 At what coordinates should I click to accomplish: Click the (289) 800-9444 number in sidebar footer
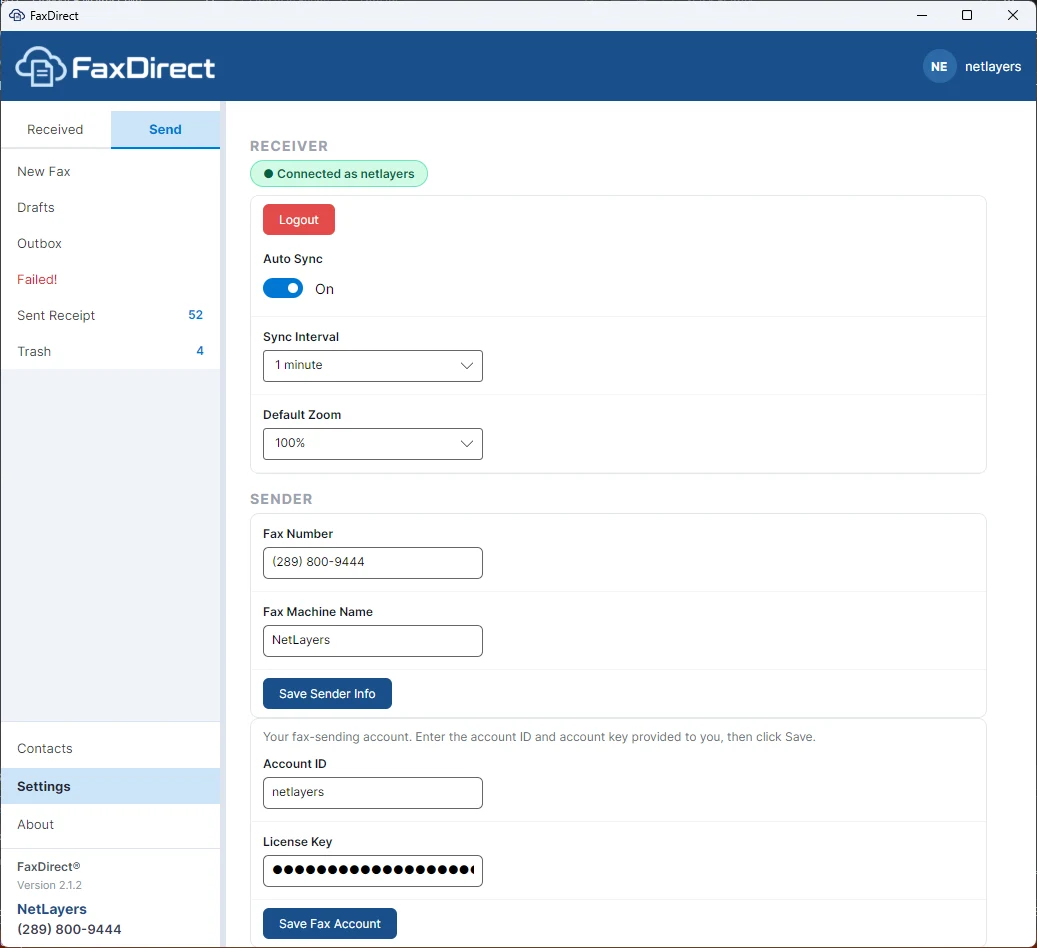pyautogui.click(x=69, y=929)
